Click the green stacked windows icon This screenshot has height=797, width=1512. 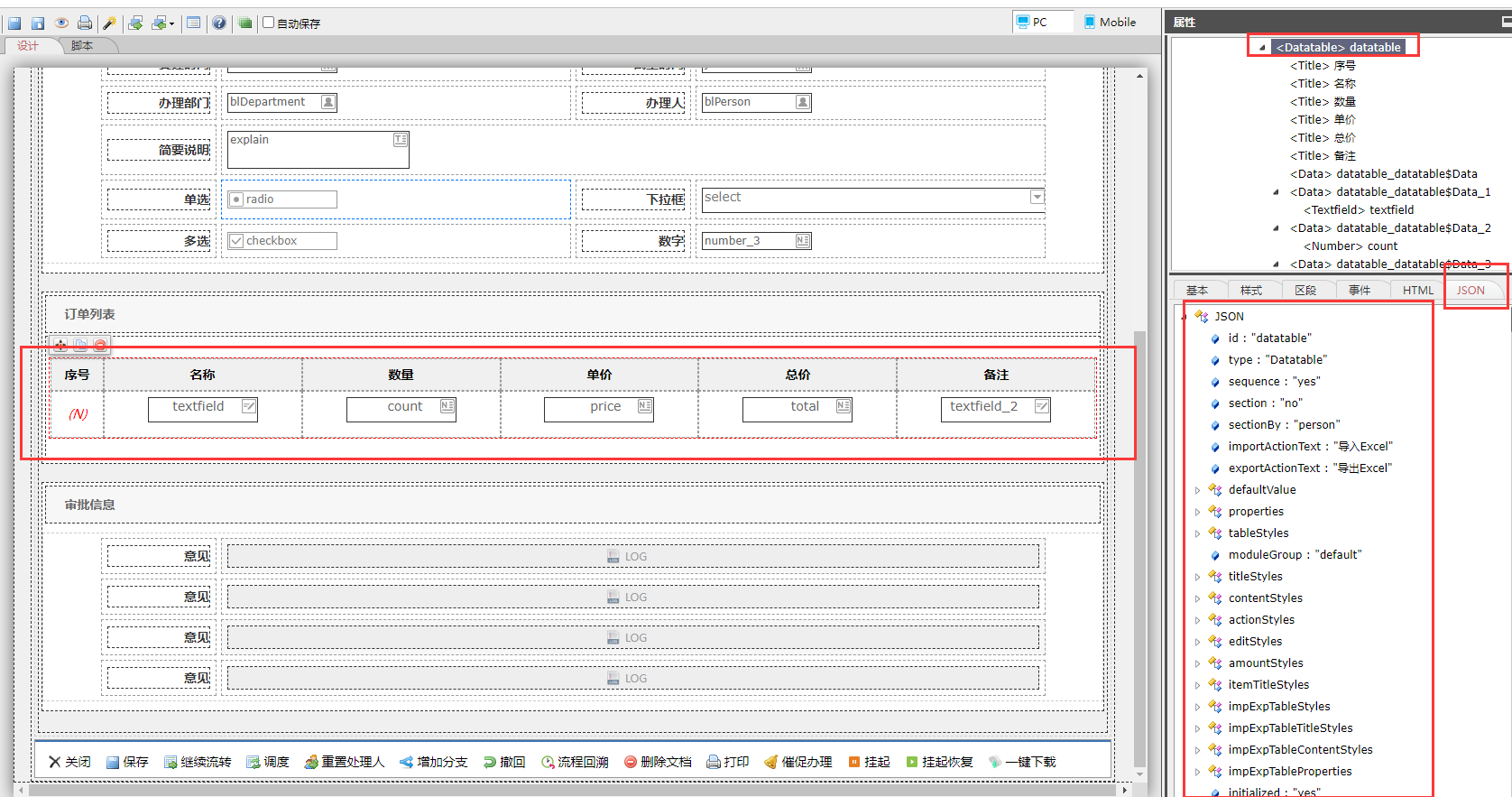[245, 23]
